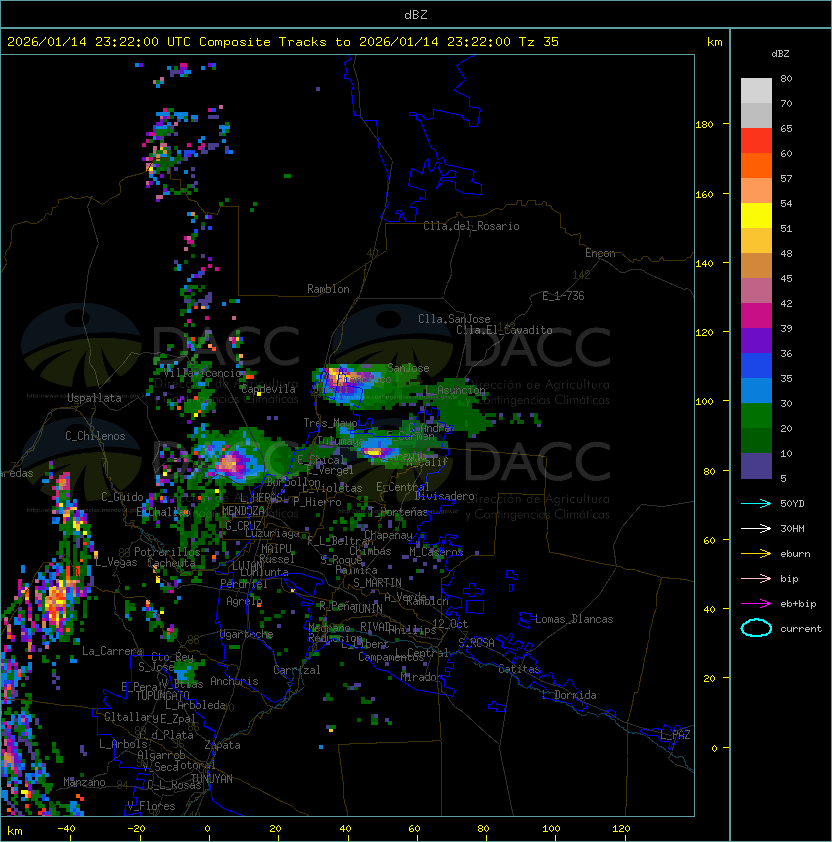Pick the light blue 30–35 dBZ swatch
832x842 pixels.
[756, 390]
